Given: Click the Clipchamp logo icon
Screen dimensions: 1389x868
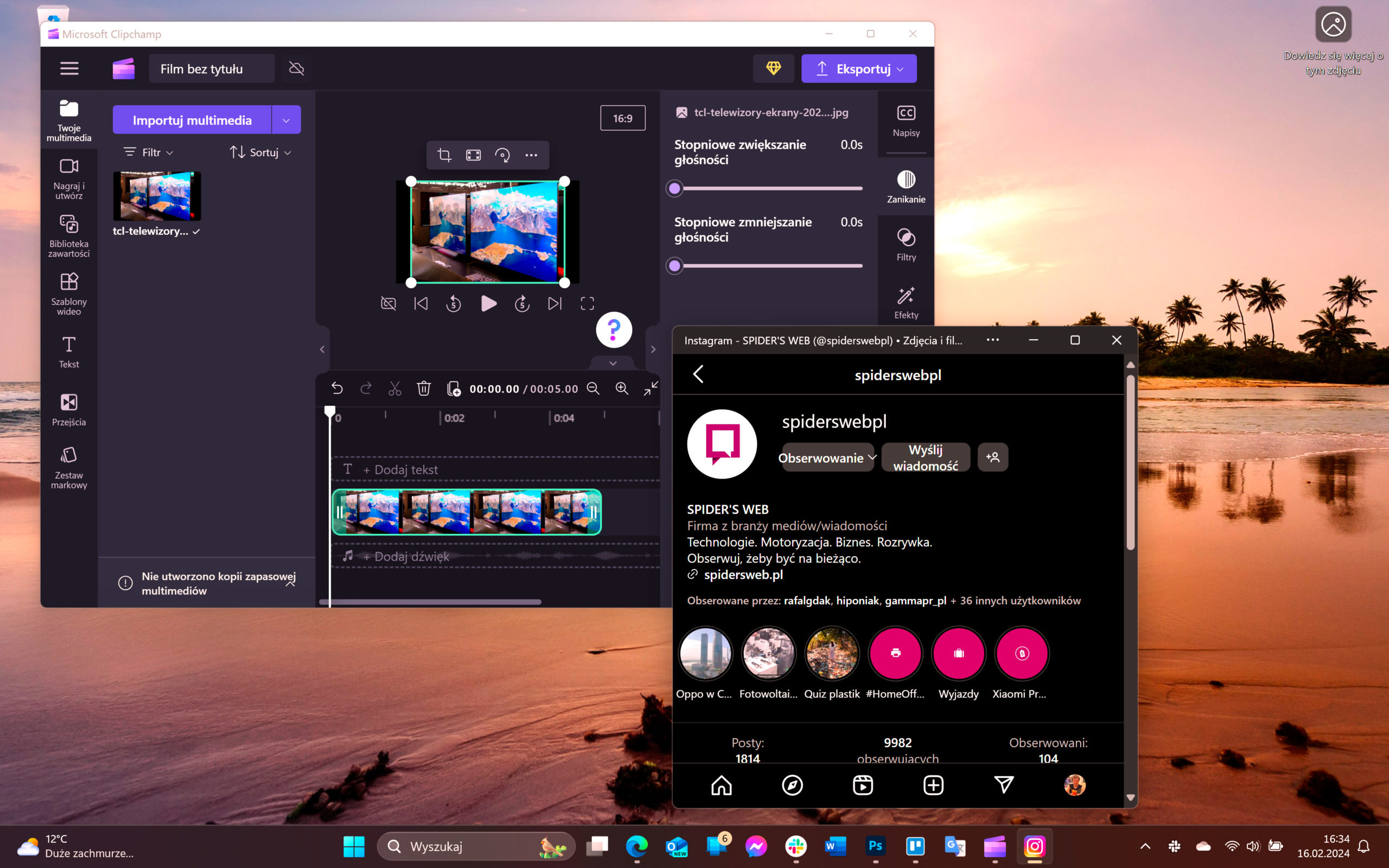Looking at the screenshot, I should point(123,69).
